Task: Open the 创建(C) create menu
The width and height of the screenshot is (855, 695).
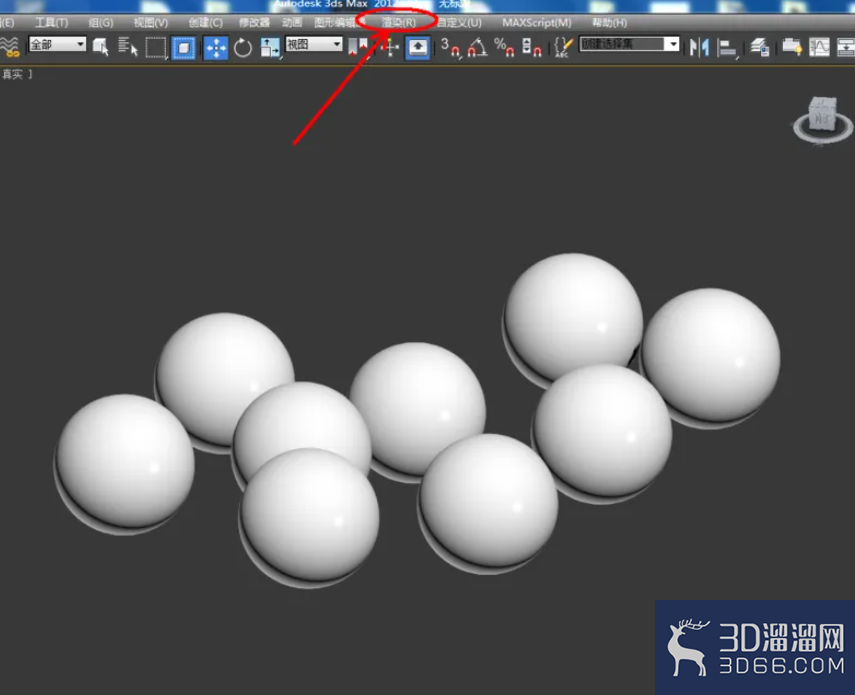Action: pyautogui.click(x=206, y=22)
